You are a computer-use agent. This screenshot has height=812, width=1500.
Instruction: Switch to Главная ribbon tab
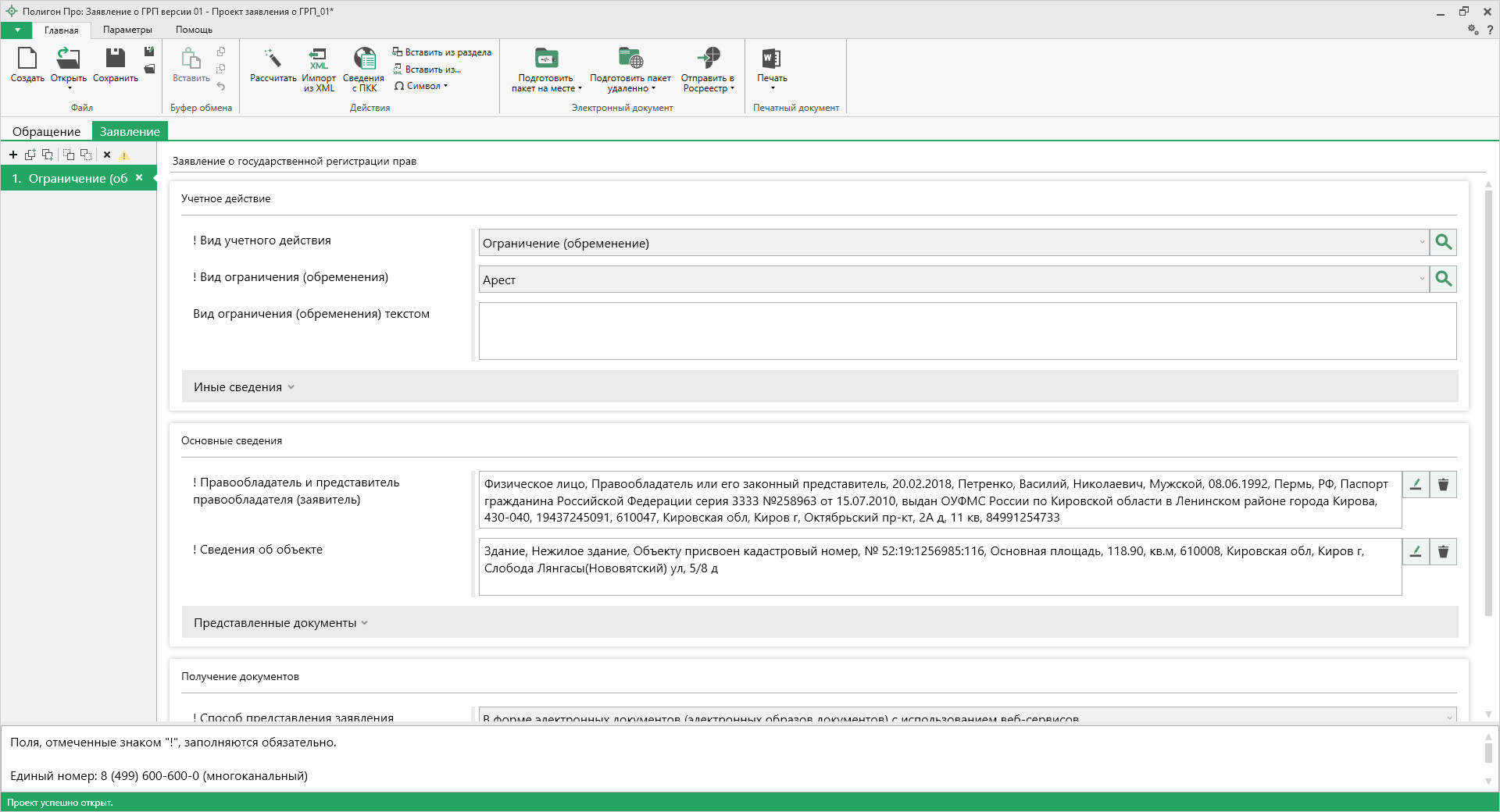pyautogui.click(x=61, y=30)
